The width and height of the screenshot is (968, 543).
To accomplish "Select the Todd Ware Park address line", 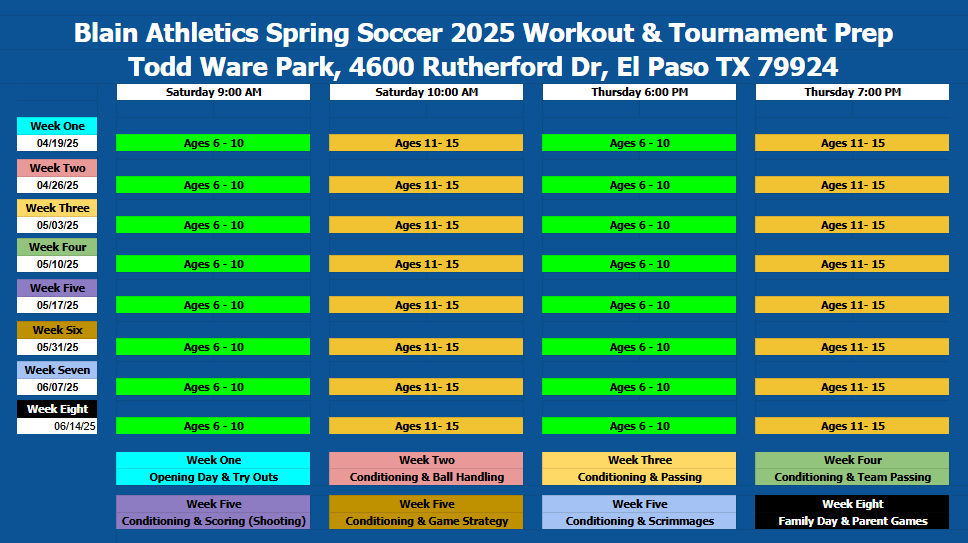I will click(483, 67).
